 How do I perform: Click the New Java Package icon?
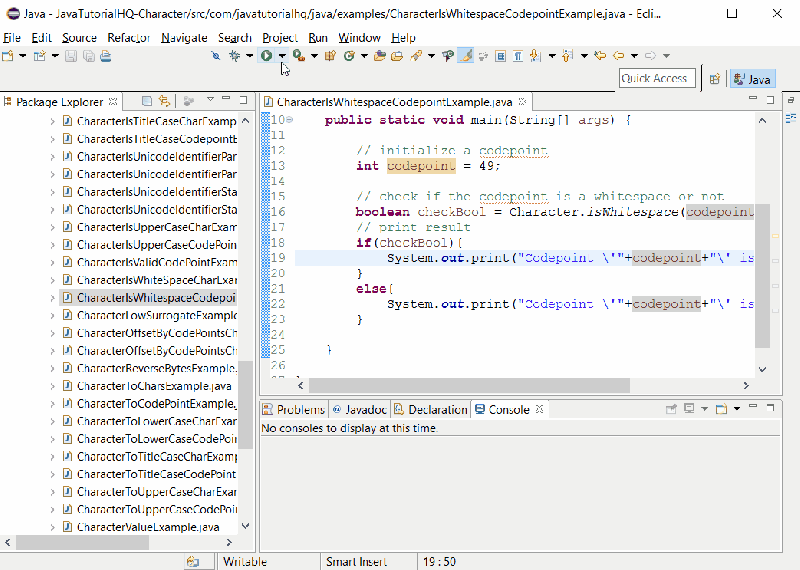(330, 56)
